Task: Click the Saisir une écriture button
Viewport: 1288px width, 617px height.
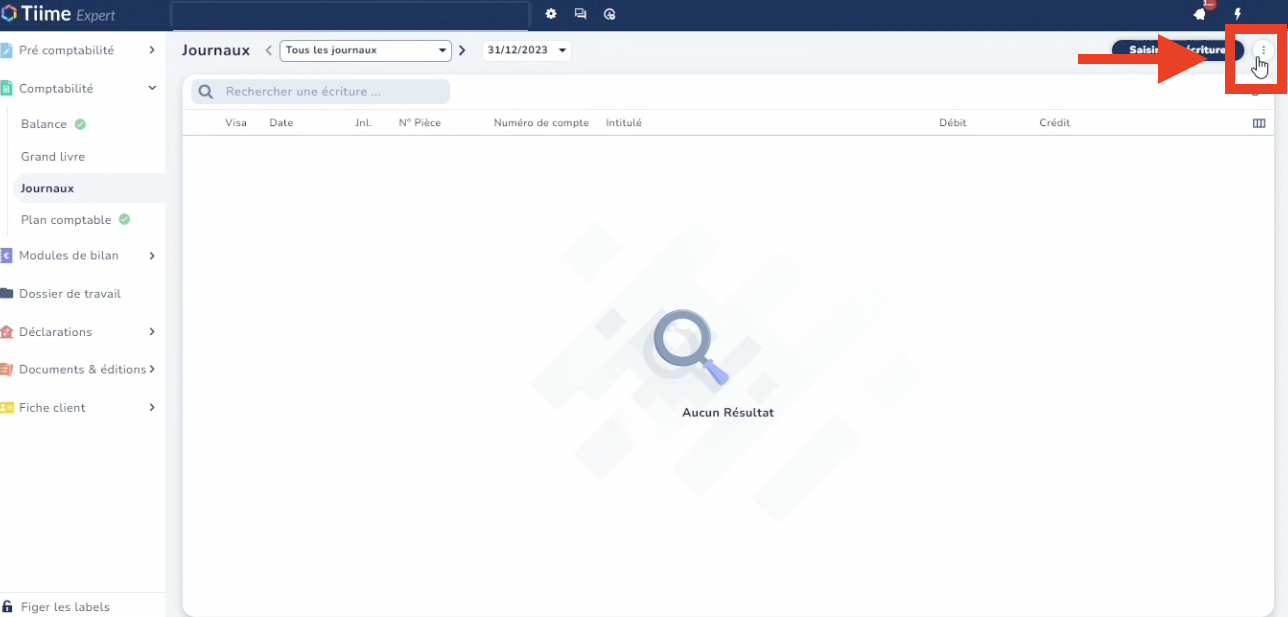Action: coord(1178,50)
